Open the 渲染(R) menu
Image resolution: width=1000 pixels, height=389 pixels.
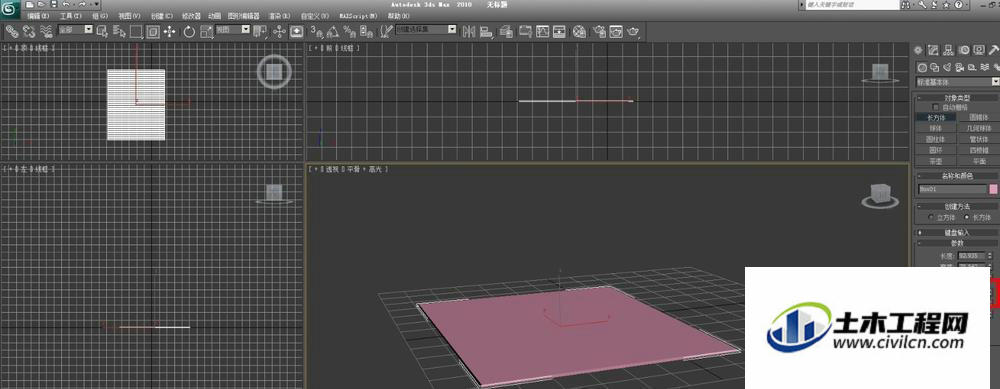[x=279, y=16]
